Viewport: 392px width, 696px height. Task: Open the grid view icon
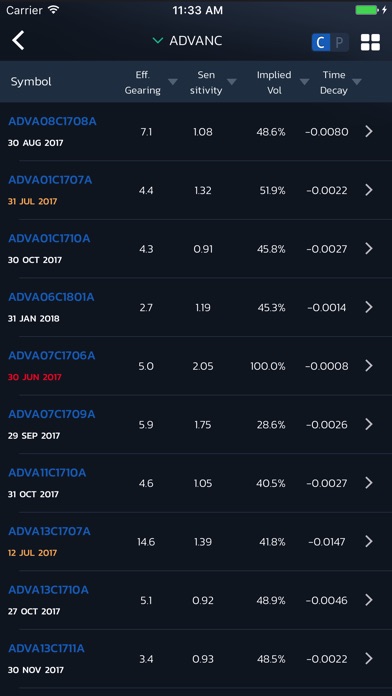click(370, 43)
